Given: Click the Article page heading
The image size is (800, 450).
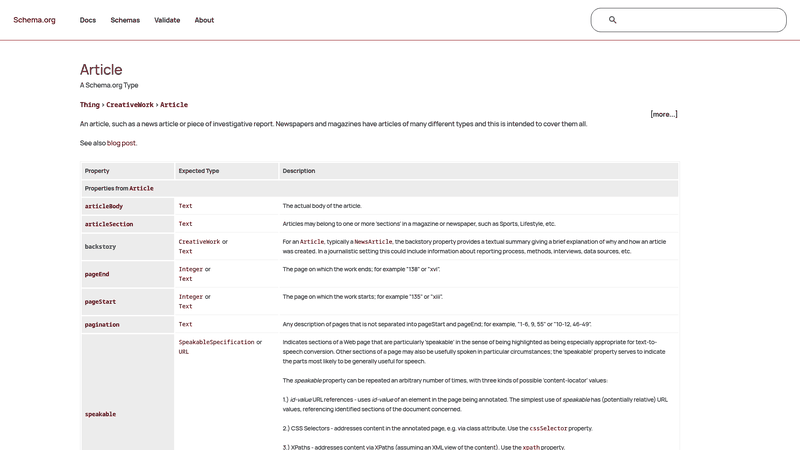Looking at the screenshot, I should (x=101, y=69).
